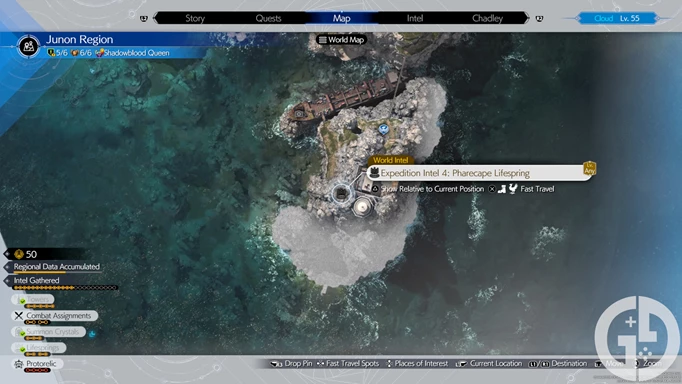Viewport: 682px width, 384px height.
Task: Click the Junon Region title
Action: [x=80, y=40]
